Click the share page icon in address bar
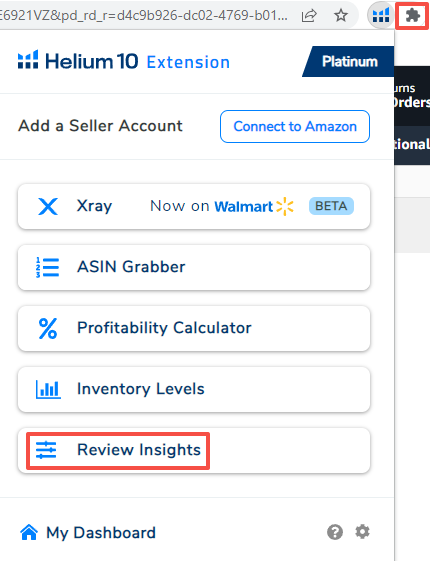Viewport: 430px width, 561px height. [x=309, y=15]
